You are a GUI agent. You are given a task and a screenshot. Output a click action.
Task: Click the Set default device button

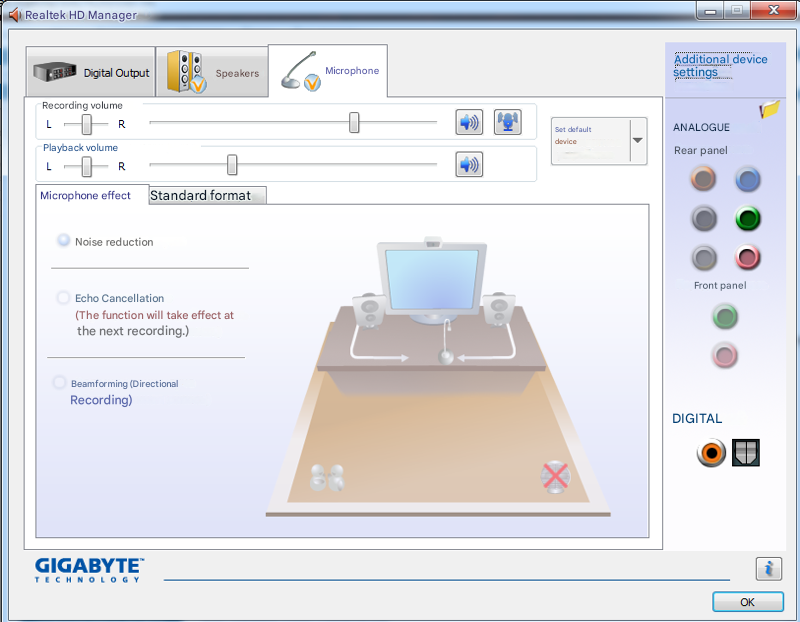pyautogui.click(x=591, y=141)
